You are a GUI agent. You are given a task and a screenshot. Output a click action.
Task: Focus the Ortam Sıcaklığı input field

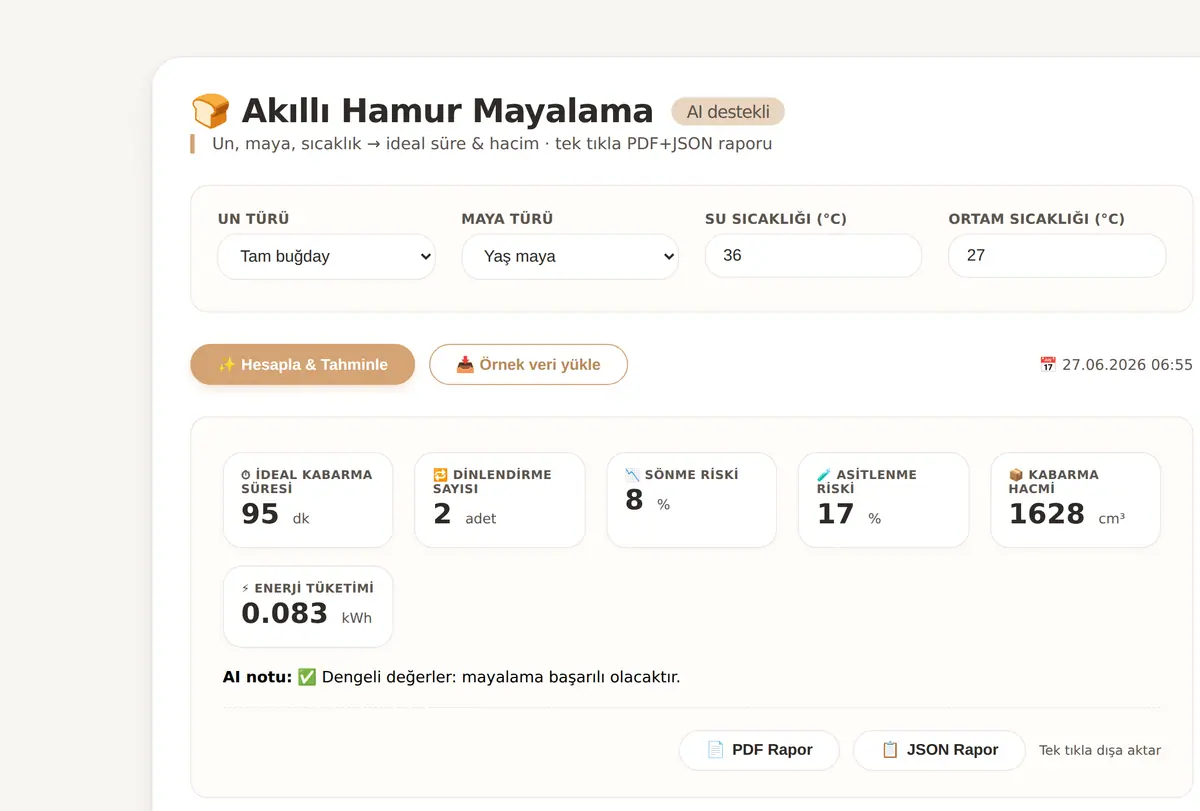pos(1057,255)
